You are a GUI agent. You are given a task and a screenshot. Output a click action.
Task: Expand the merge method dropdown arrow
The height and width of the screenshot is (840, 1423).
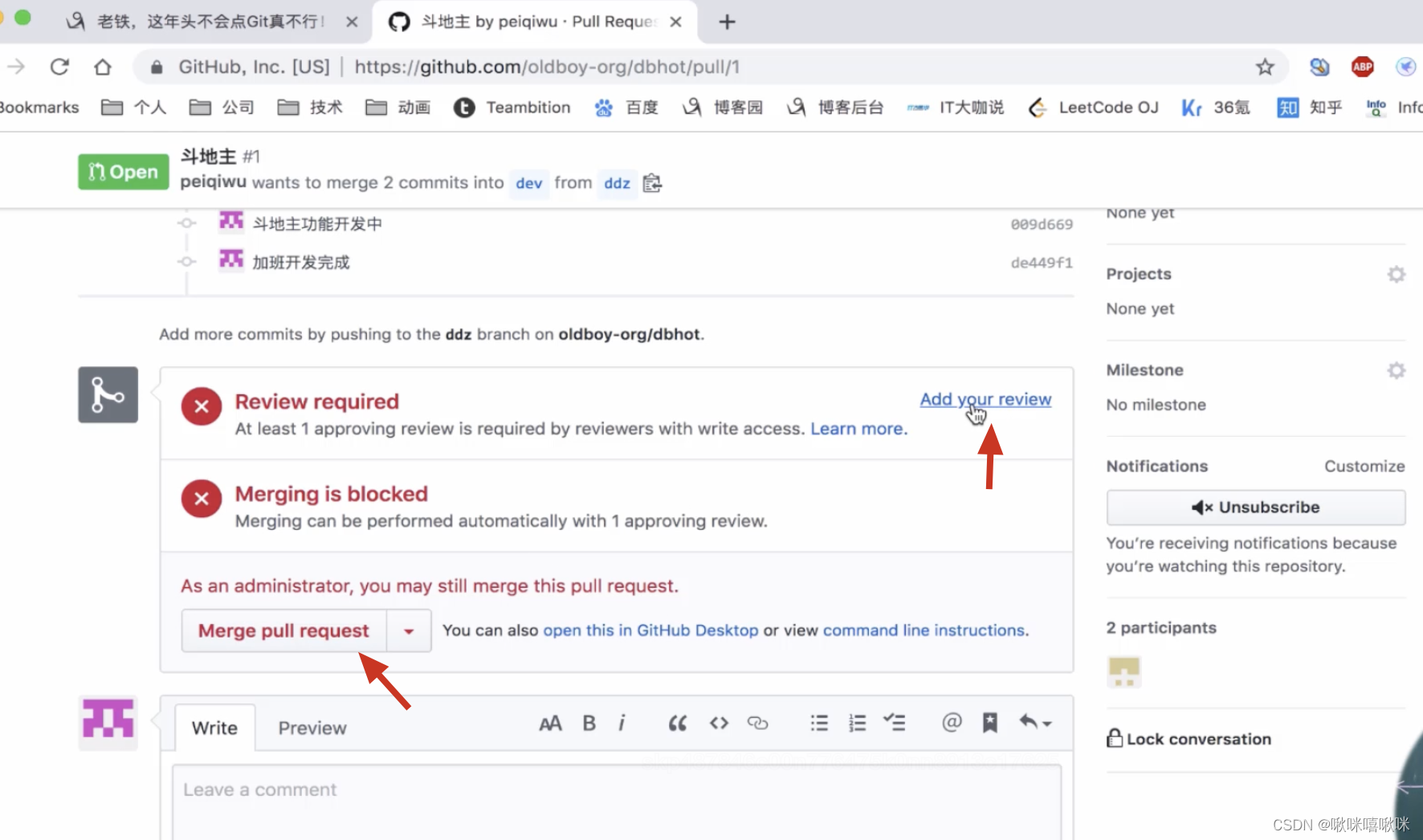[409, 630]
